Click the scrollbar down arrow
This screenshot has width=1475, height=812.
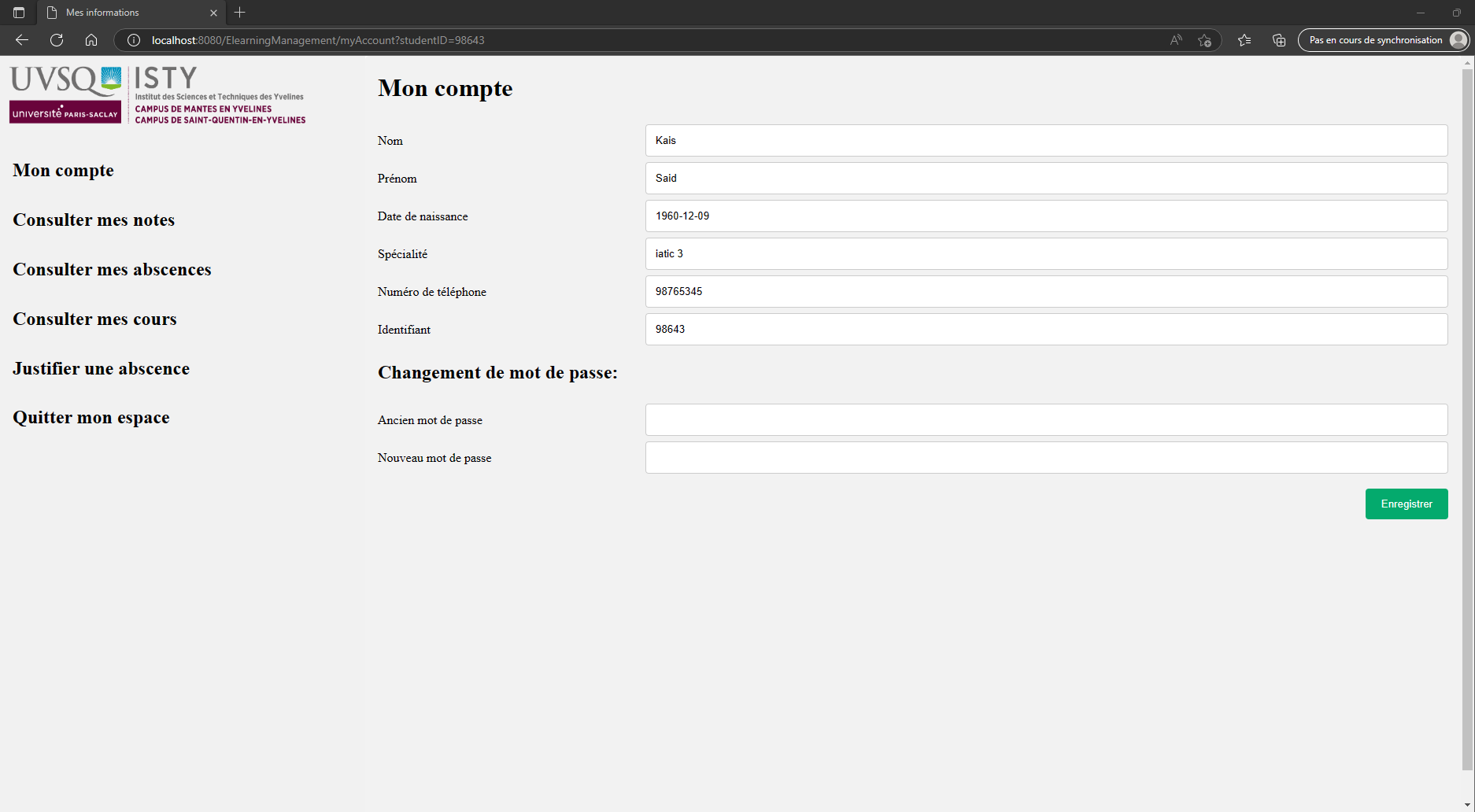click(1469, 806)
